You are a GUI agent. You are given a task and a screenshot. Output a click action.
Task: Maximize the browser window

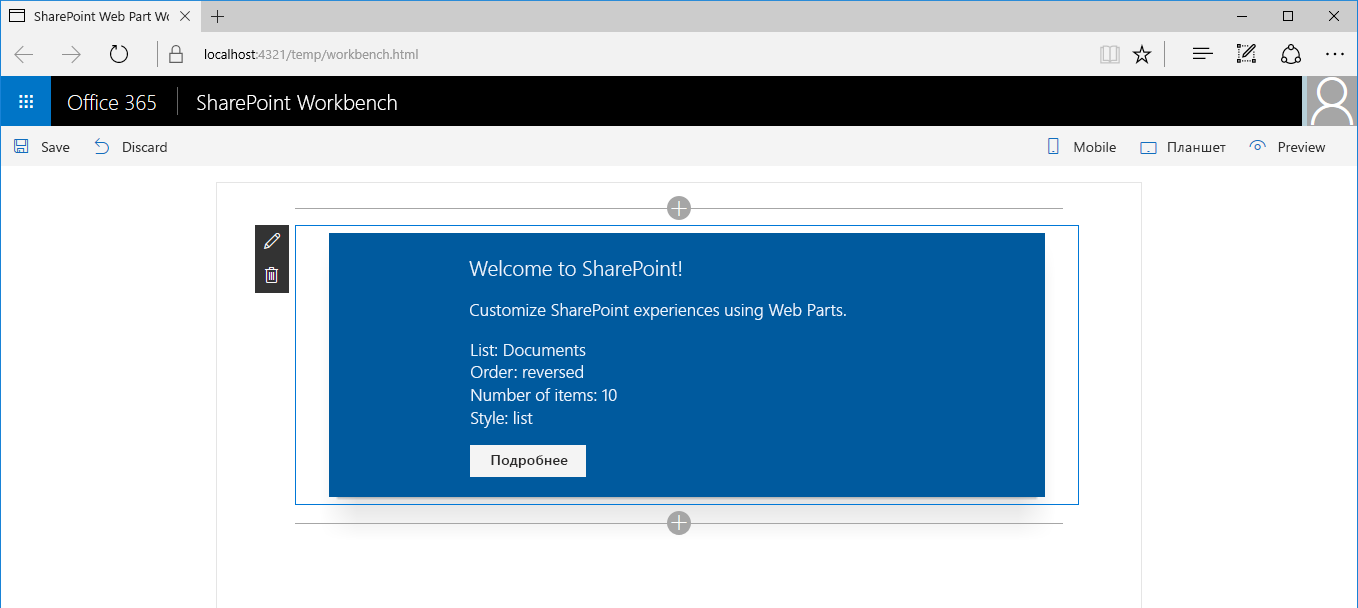1288,16
